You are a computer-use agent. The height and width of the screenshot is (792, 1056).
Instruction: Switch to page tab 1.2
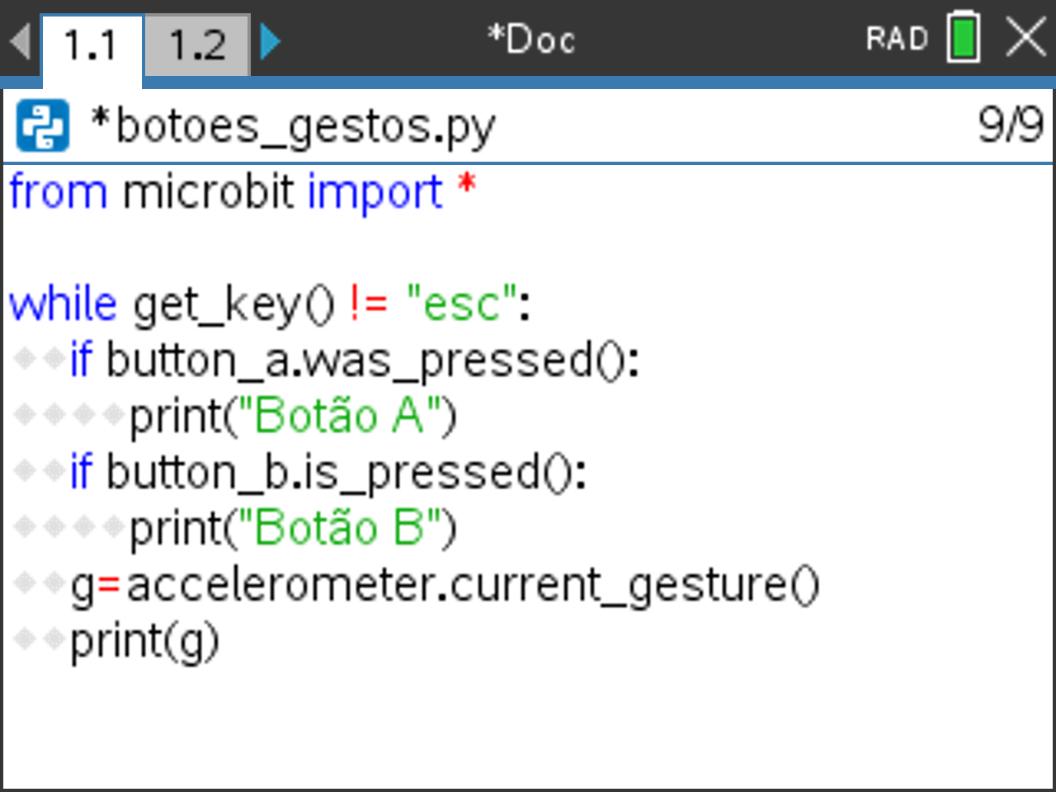(x=197, y=44)
